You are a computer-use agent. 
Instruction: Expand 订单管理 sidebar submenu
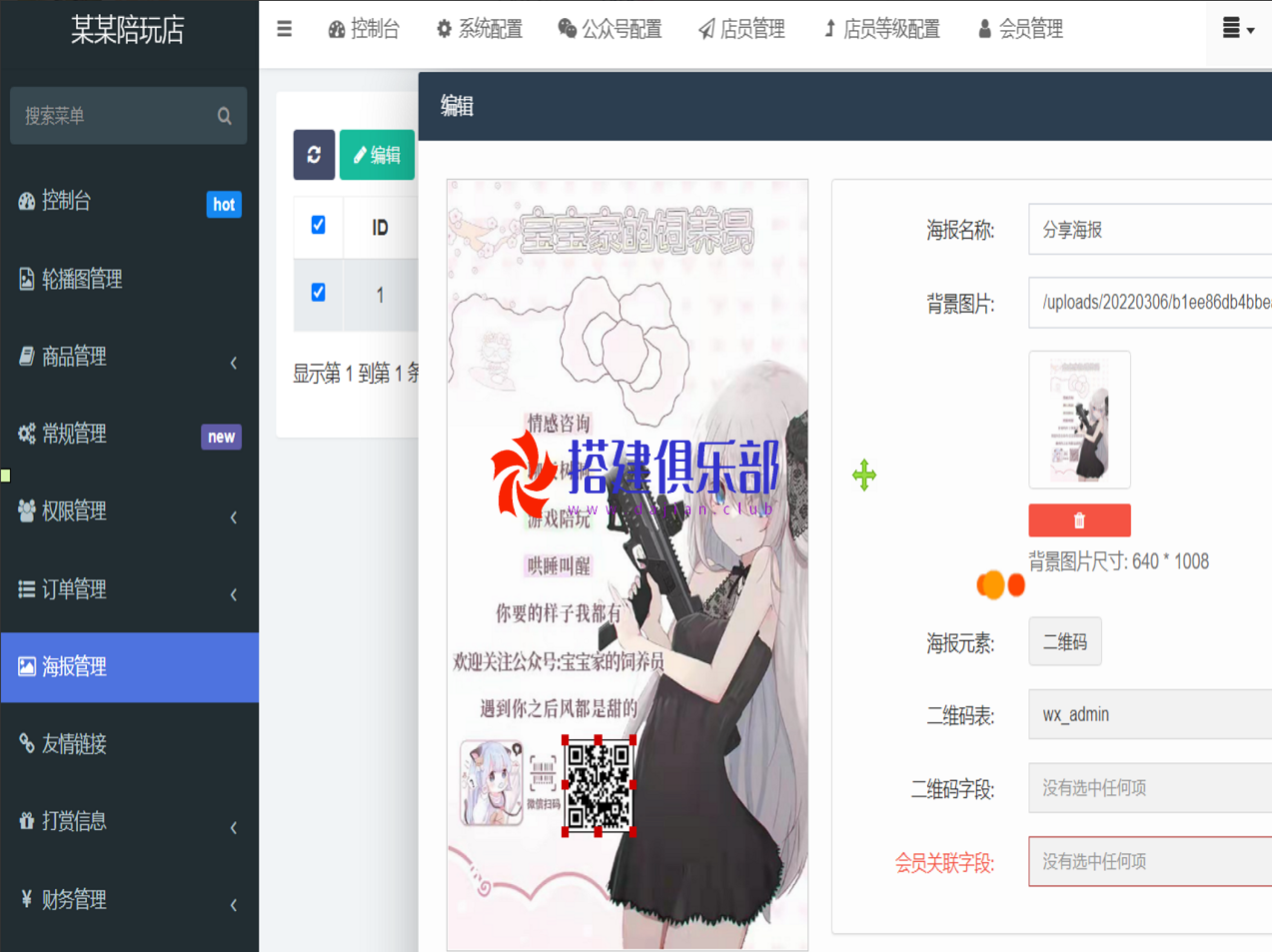point(130,589)
